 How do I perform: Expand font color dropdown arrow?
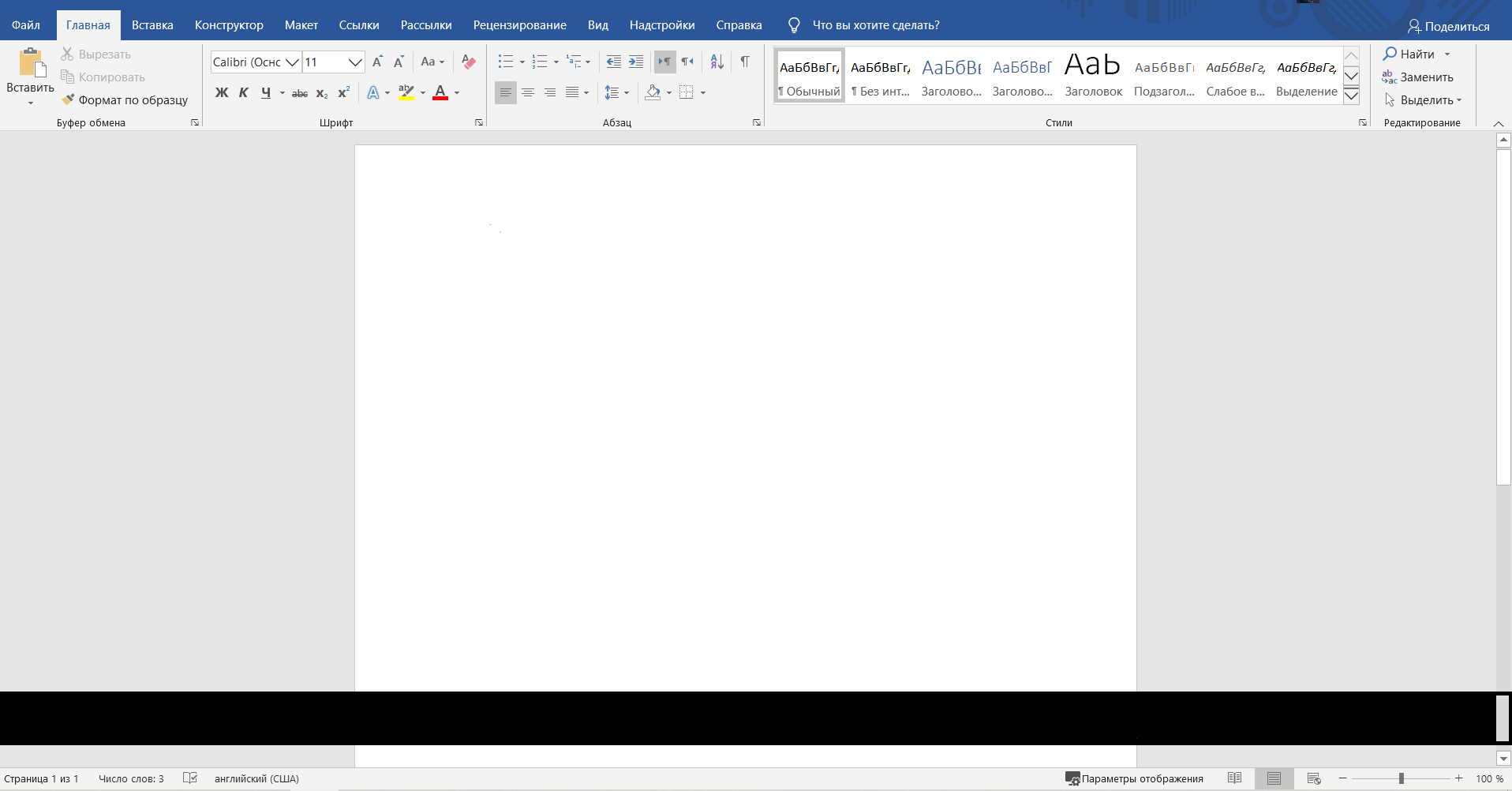click(457, 93)
